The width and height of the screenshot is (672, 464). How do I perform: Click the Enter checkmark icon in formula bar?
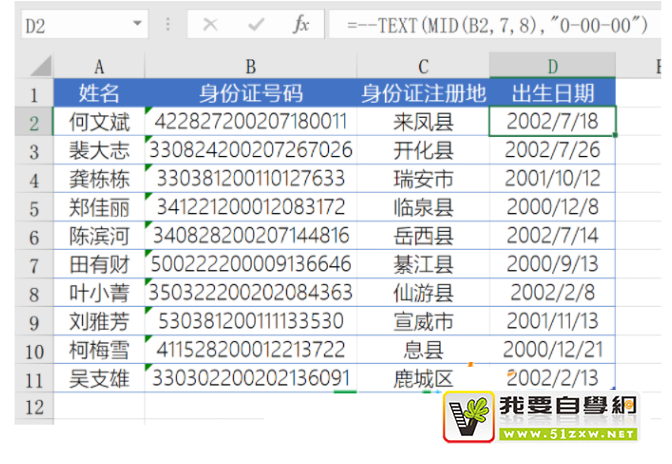256,24
